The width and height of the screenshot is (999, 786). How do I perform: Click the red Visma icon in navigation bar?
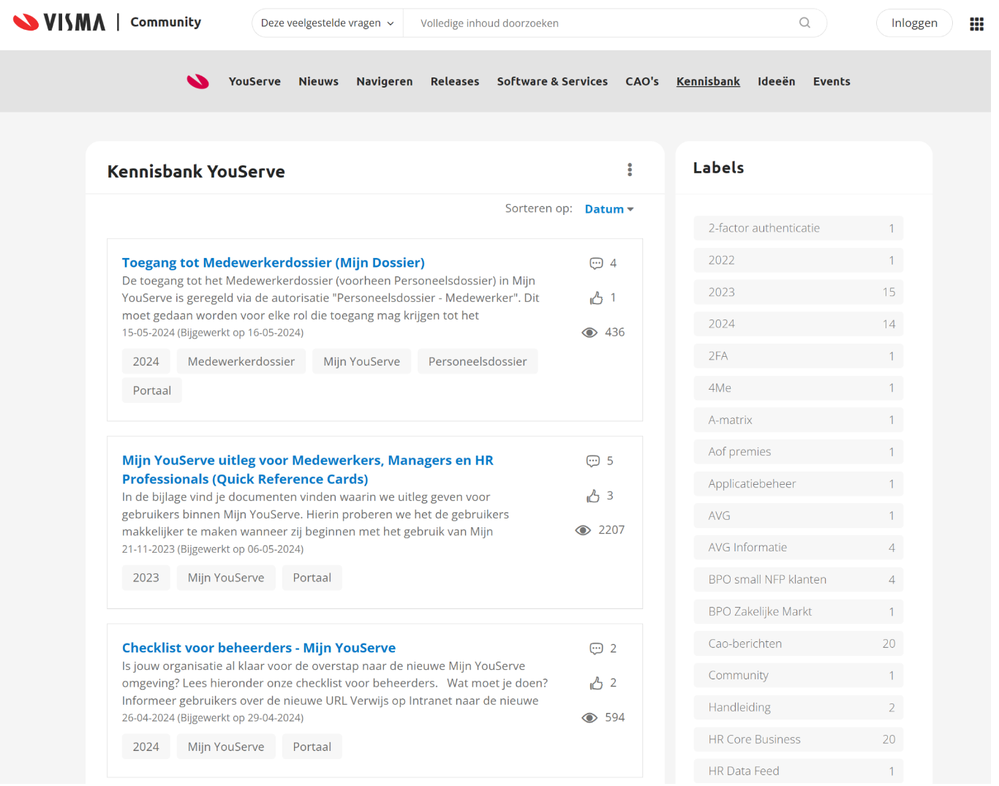[x=198, y=82]
